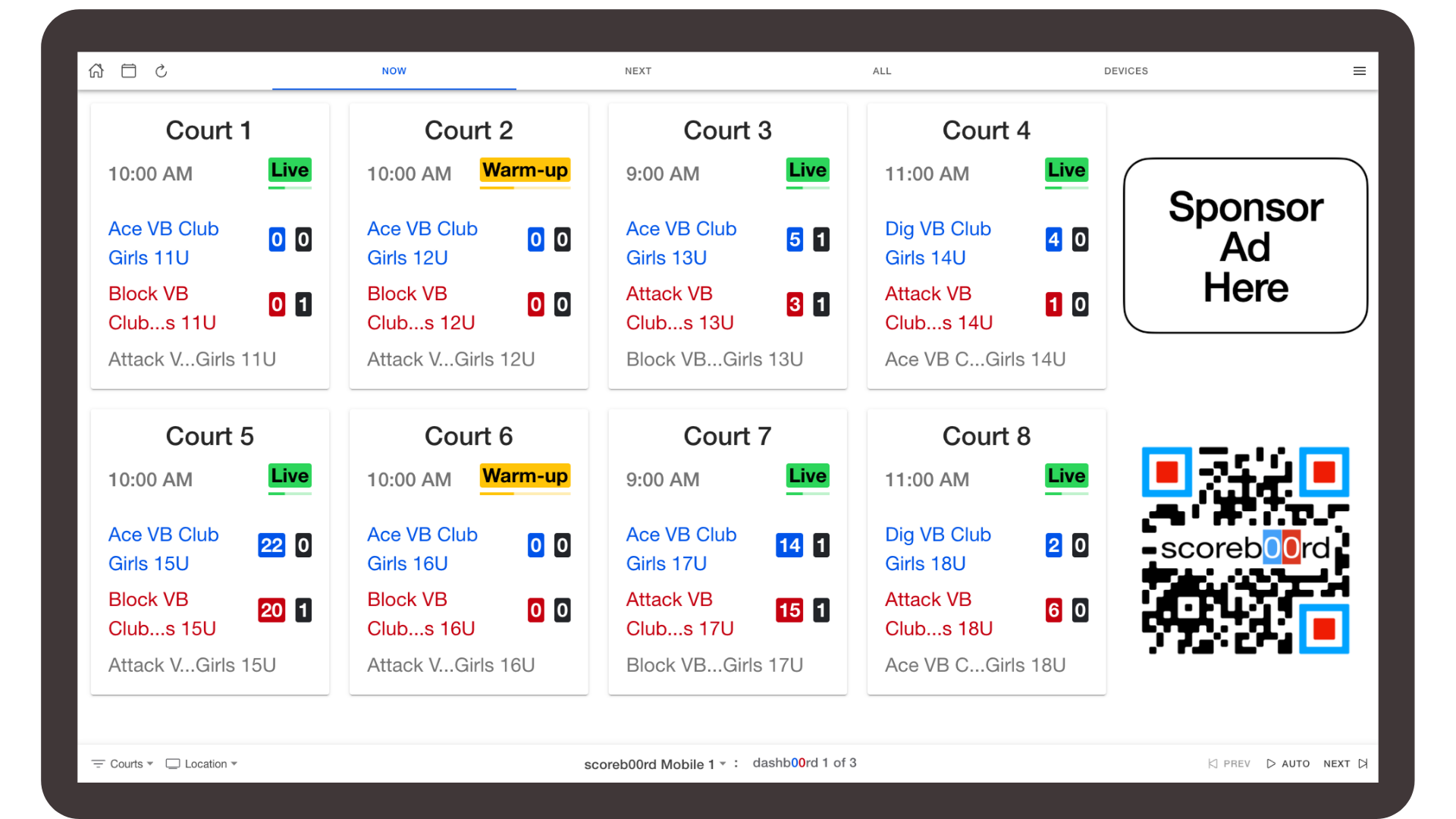Click the Court 3 Live status badge
The height and width of the screenshot is (819, 1456).
point(808,170)
